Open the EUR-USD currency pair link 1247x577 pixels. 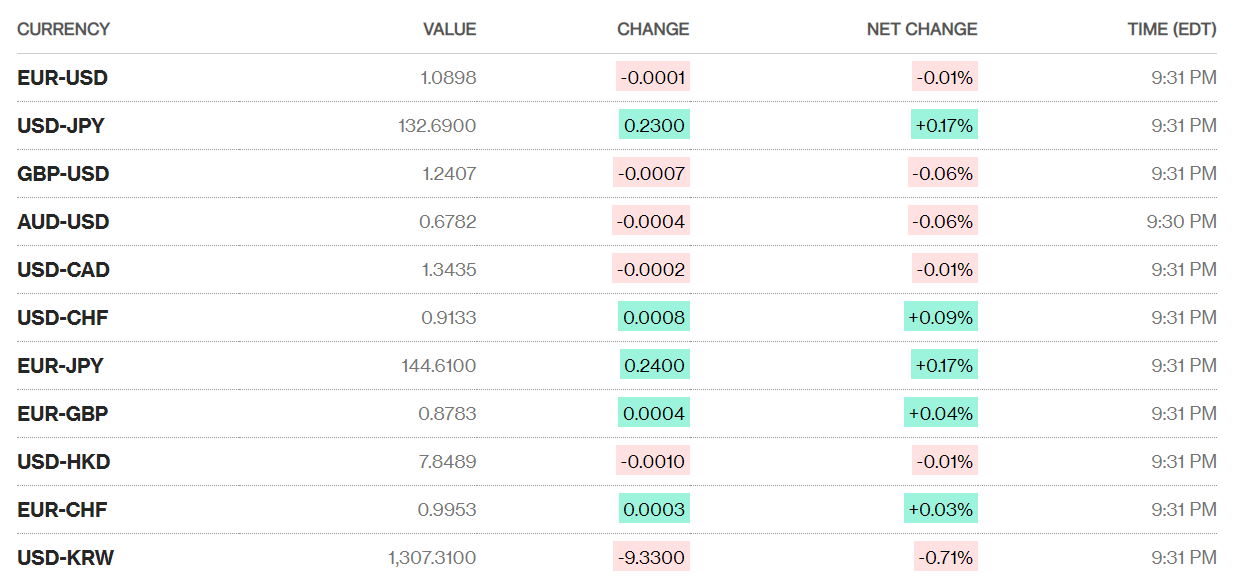coord(62,78)
